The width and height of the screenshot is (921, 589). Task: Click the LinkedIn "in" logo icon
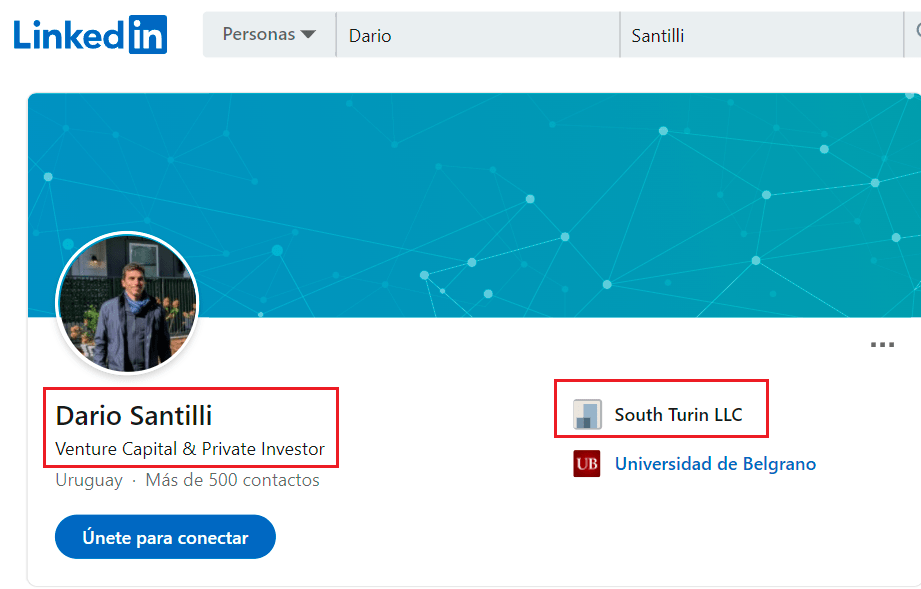tap(148, 35)
